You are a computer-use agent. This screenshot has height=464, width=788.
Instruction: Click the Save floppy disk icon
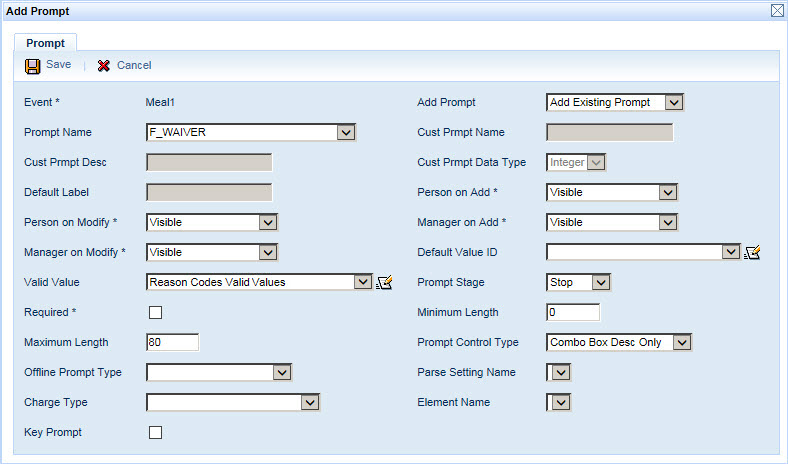[33, 65]
